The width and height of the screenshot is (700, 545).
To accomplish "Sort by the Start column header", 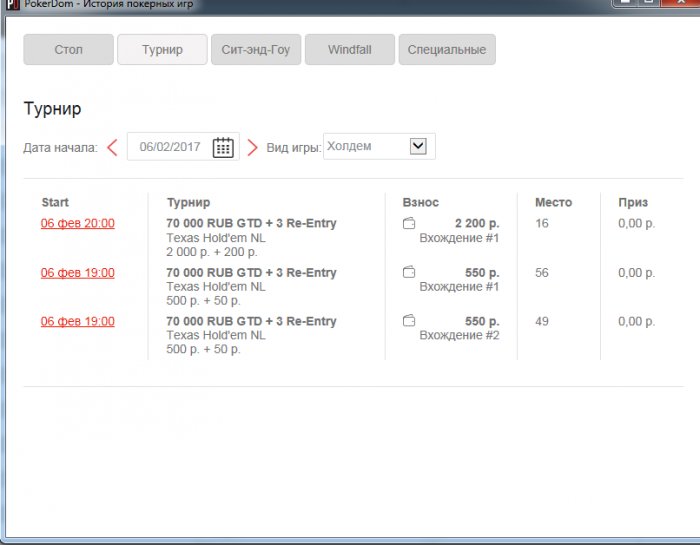I will [55, 202].
